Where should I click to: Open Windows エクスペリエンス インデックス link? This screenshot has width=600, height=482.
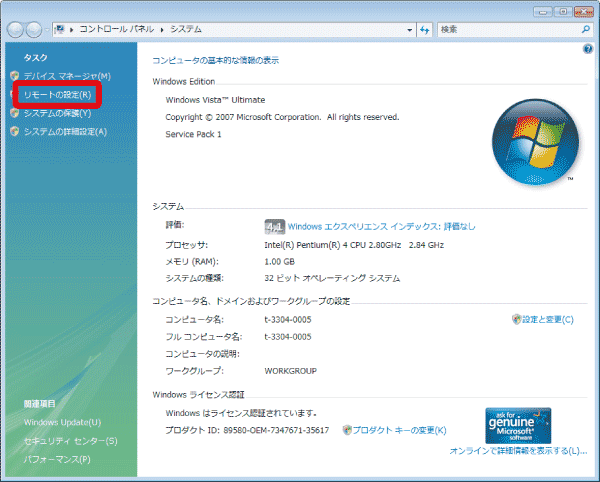pos(382,226)
